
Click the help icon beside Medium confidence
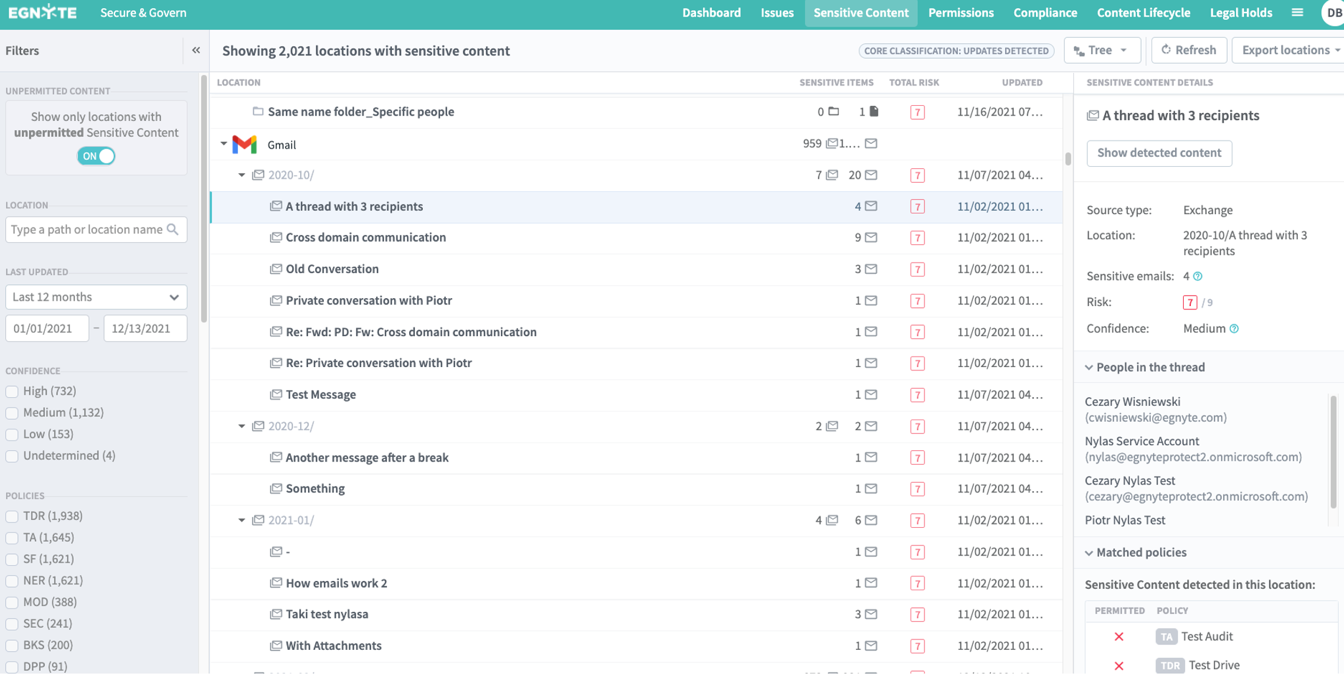click(x=1234, y=329)
